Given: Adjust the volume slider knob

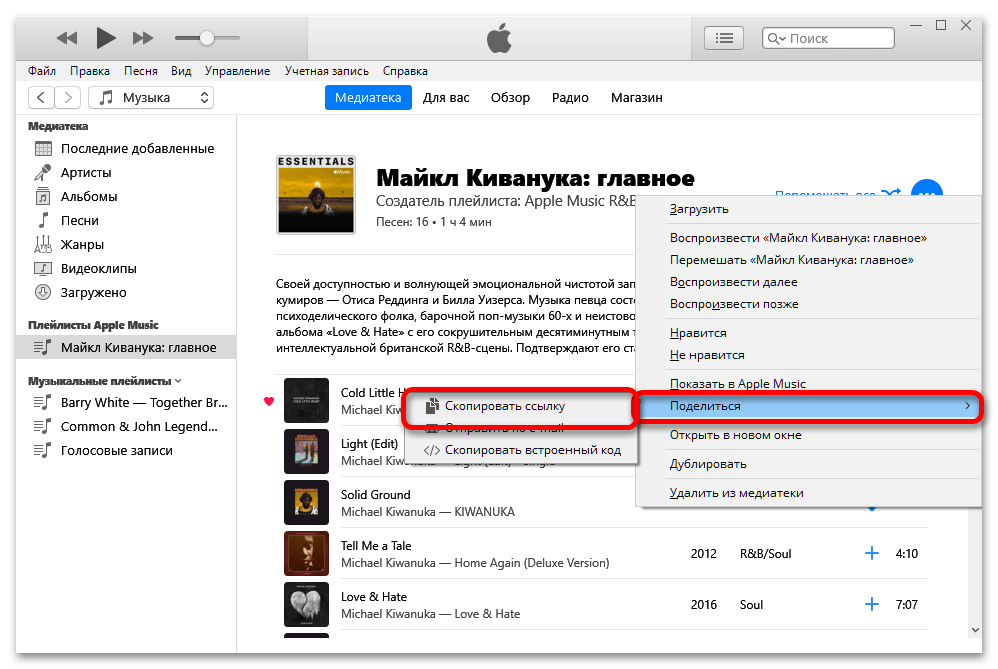Looking at the screenshot, I should (207, 38).
